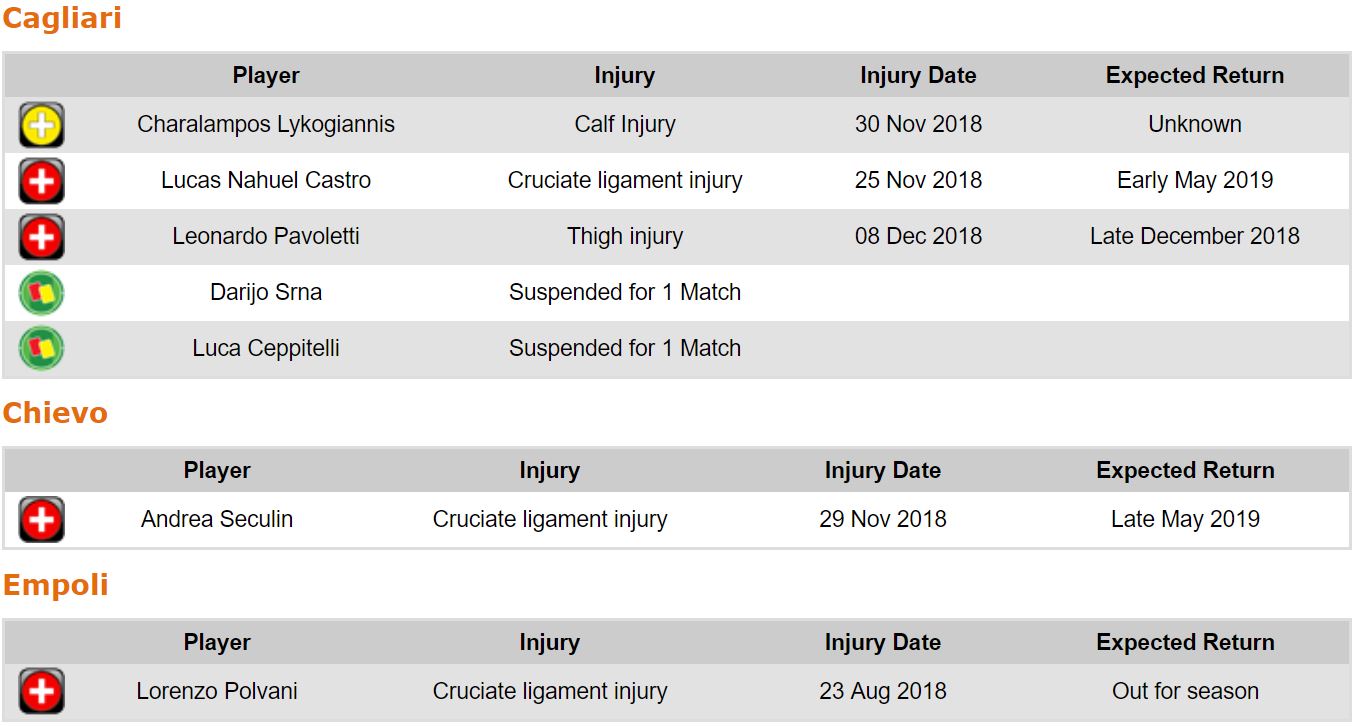Click 'Early May 2019' expected return cell
Image resolution: width=1353 pixels, height=726 pixels.
[1195, 180]
